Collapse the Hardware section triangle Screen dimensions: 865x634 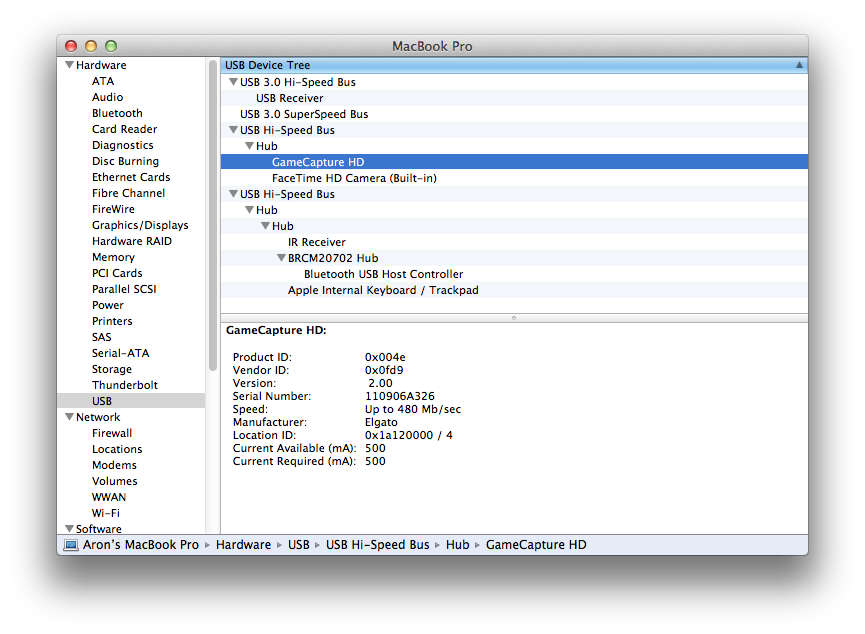tap(70, 65)
